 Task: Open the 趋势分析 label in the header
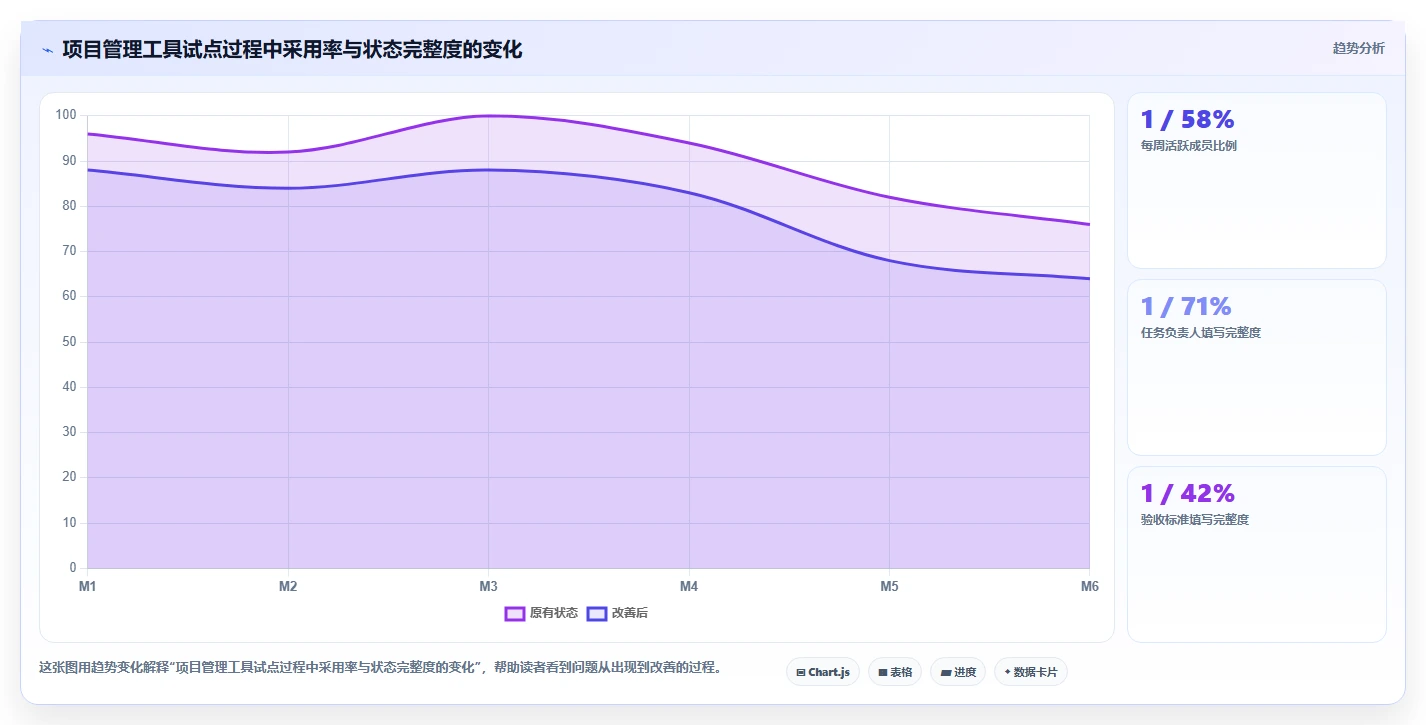(x=1359, y=48)
